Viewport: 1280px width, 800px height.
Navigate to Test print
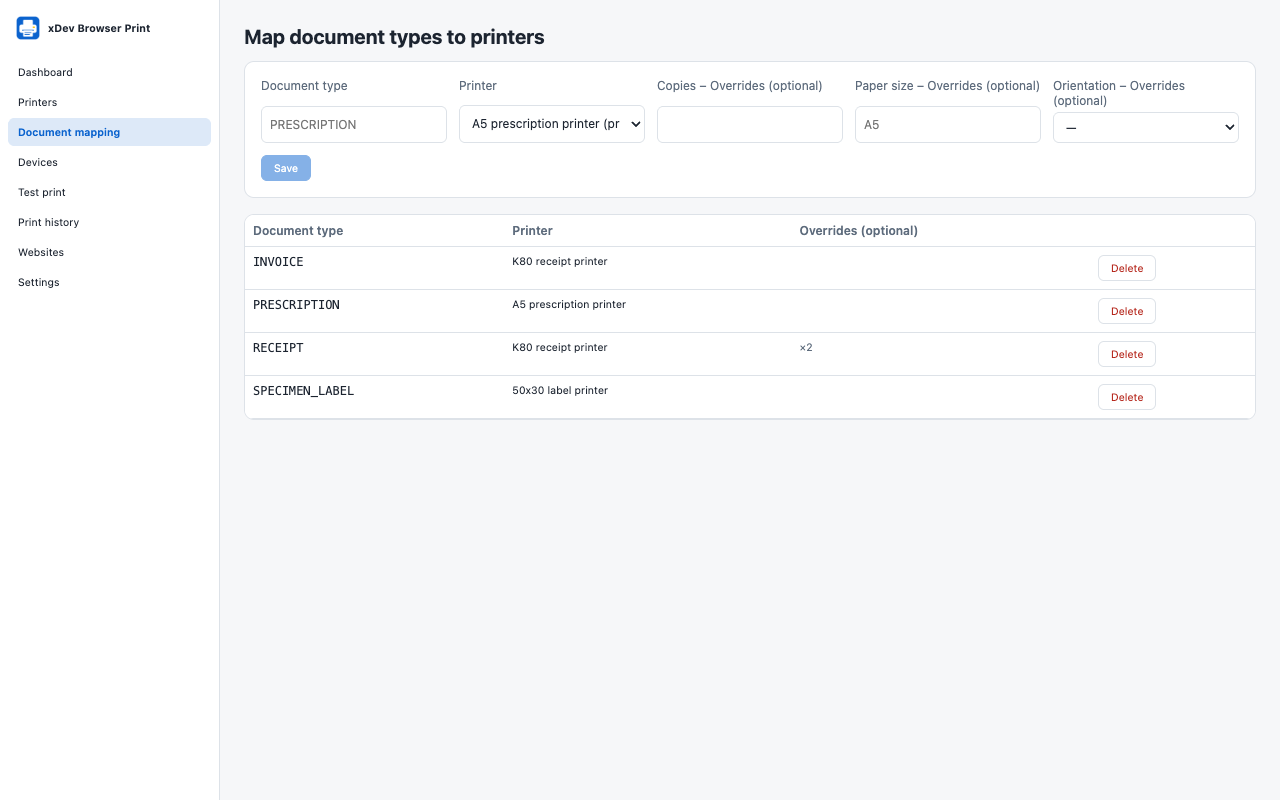109,192
